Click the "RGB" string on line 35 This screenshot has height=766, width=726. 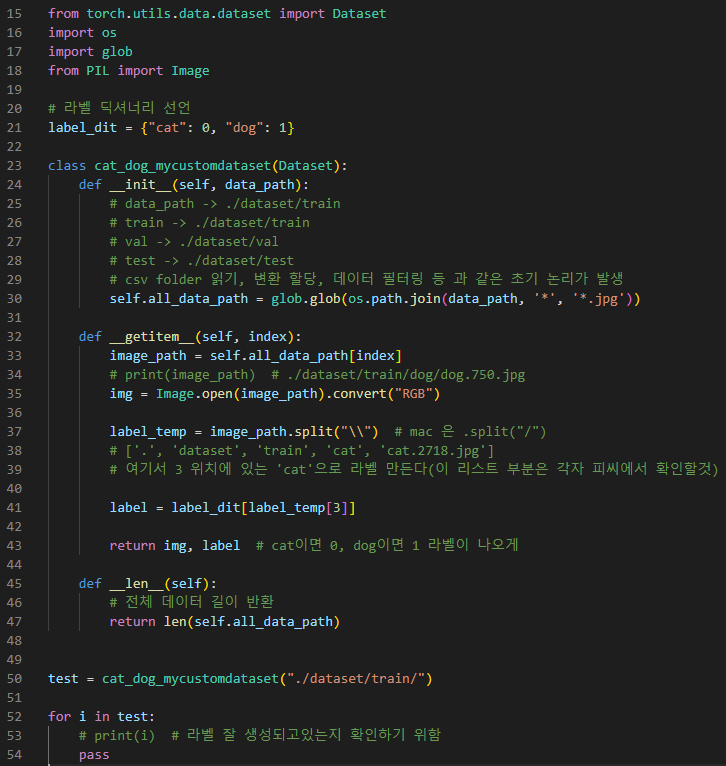413,394
